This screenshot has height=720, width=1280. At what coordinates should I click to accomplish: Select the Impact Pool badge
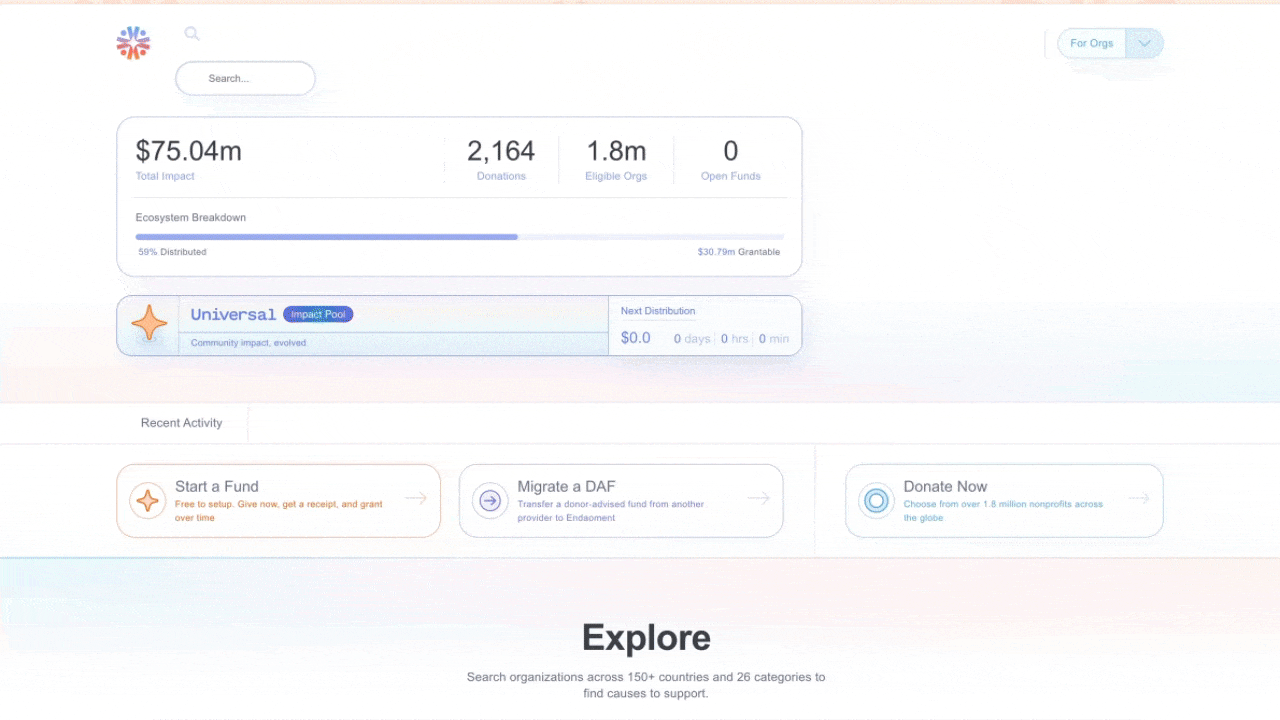pyautogui.click(x=318, y=313)
